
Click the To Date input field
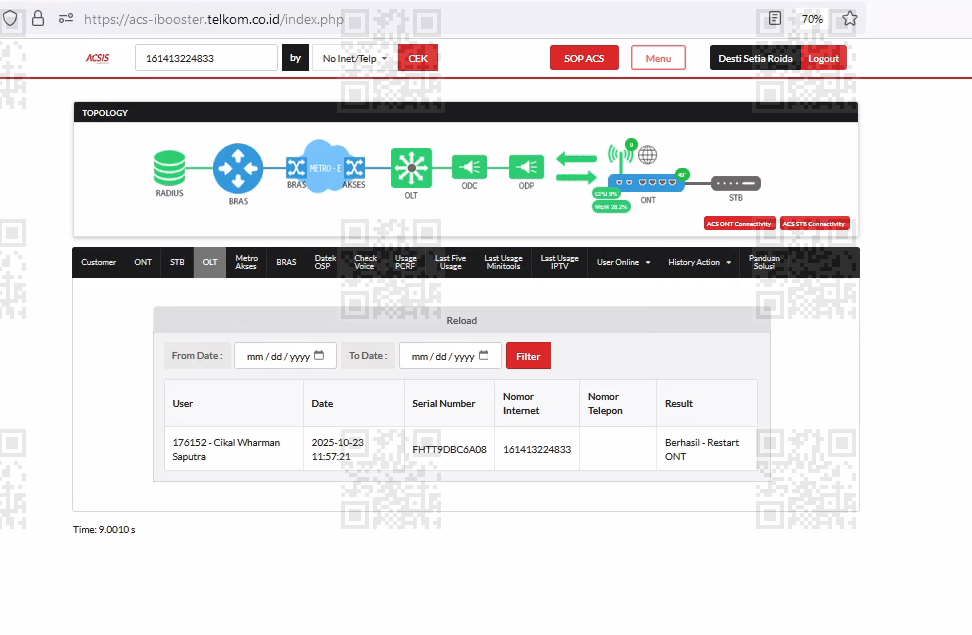(x=450, y=356)
